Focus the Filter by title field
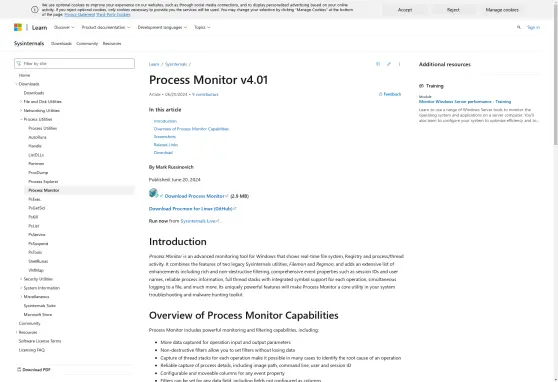This screenshot has width=558, height=382. (74, 63)
